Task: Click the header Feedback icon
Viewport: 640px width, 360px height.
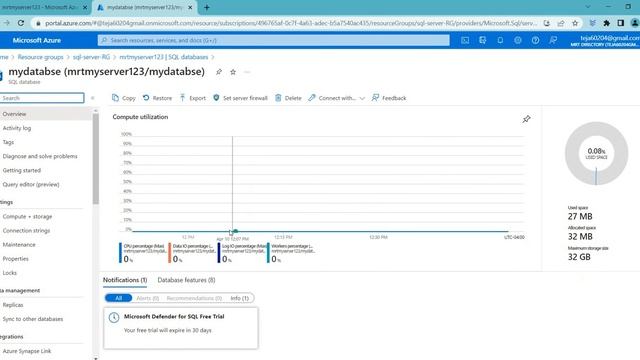Action: coord(553,40)
